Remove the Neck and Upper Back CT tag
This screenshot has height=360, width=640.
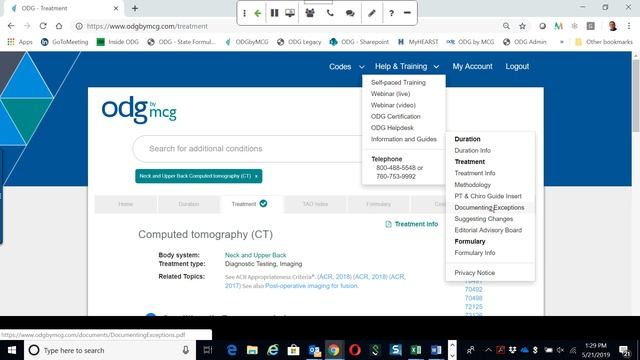(256, 176)
